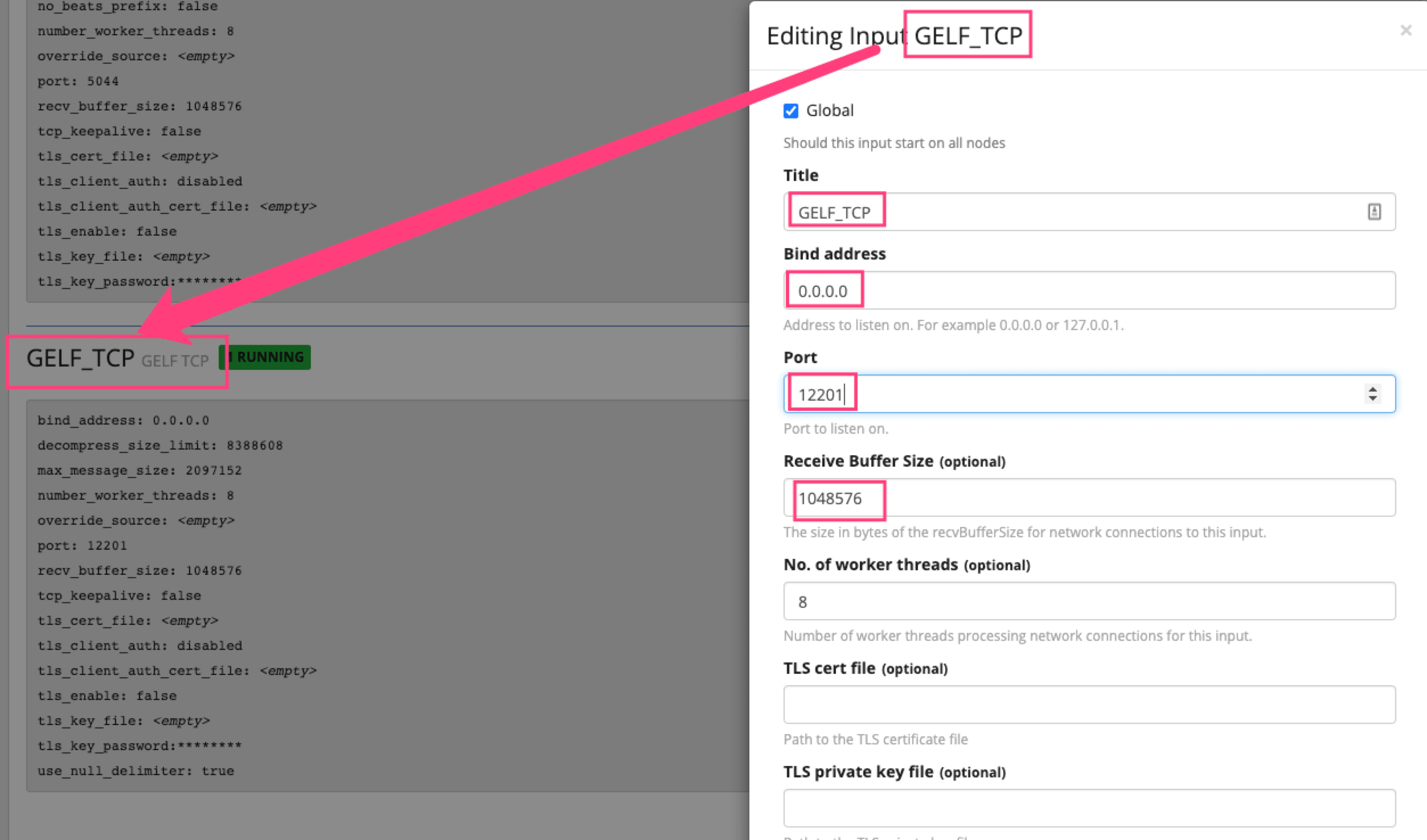Click the 'GELF TCP' grey subtitle text
The image size is (1427, 840).
point(175,361)
